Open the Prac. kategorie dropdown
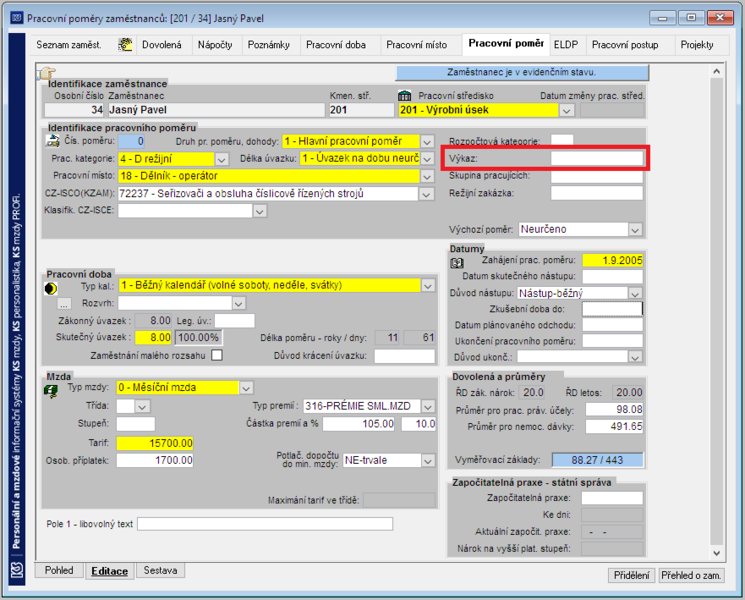Screen dimensions: 745x600 (x=221, y=159)
